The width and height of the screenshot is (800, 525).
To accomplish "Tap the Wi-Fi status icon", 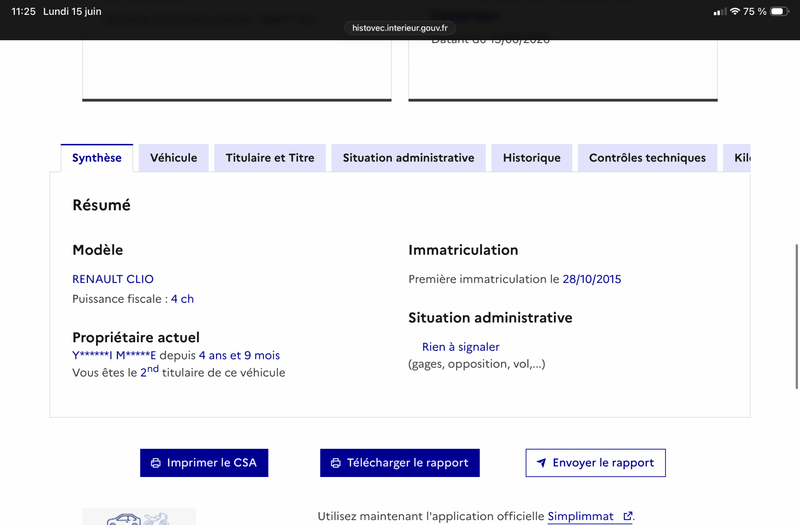I will tap(735, 11).
